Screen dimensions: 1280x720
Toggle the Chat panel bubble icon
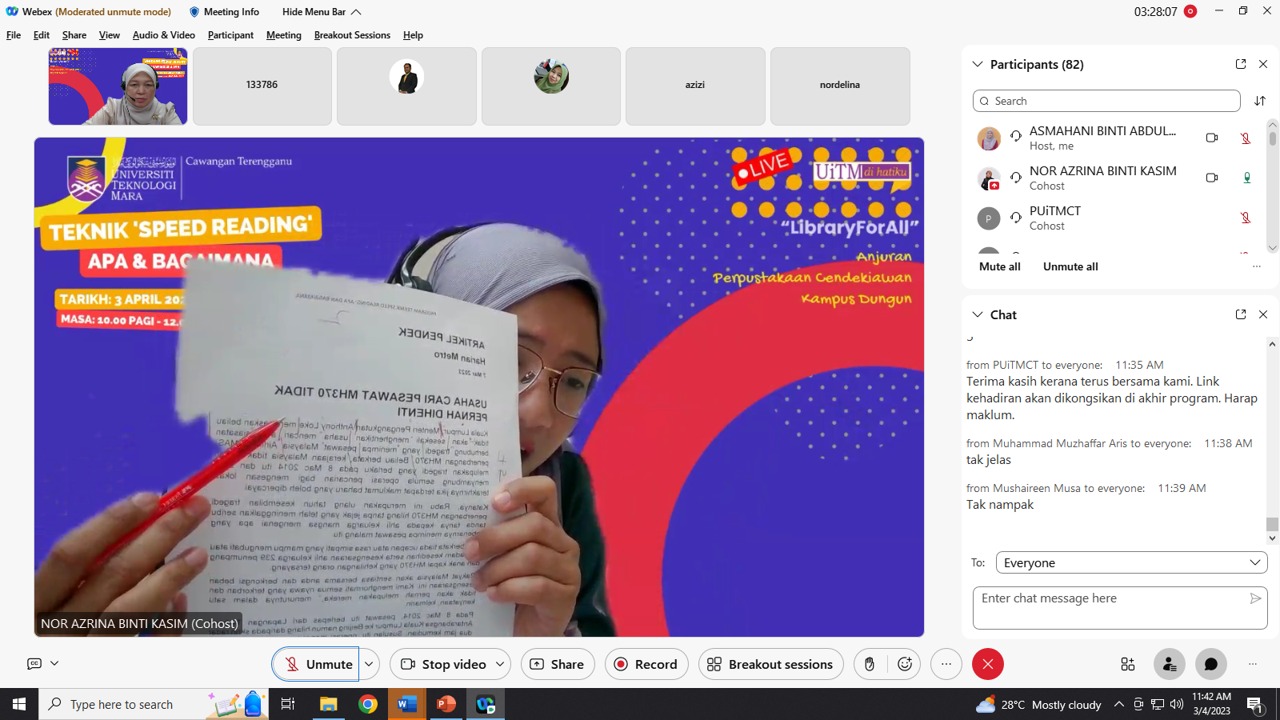pos(1211,664)
